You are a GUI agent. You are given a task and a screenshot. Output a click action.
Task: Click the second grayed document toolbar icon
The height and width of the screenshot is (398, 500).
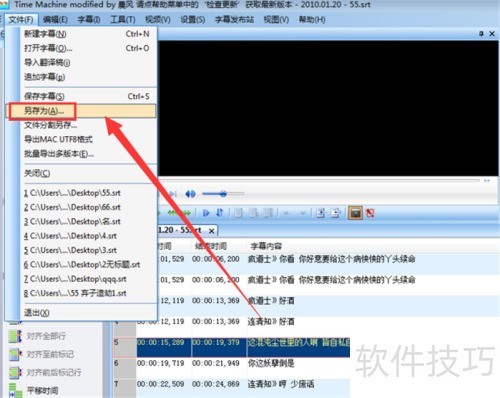point(253,213)
